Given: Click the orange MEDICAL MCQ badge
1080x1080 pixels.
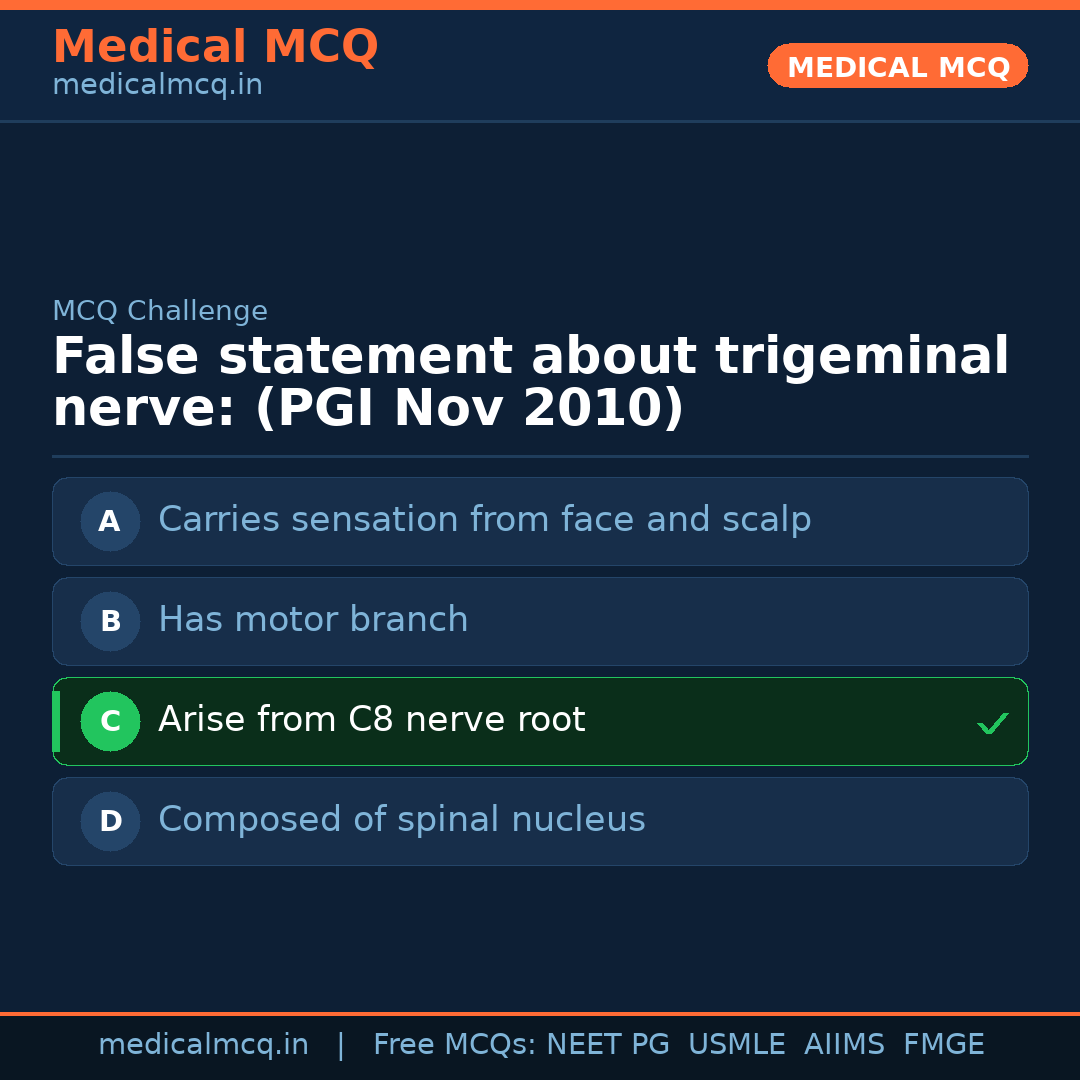Looking at the screenshot, I should point(897,67).
